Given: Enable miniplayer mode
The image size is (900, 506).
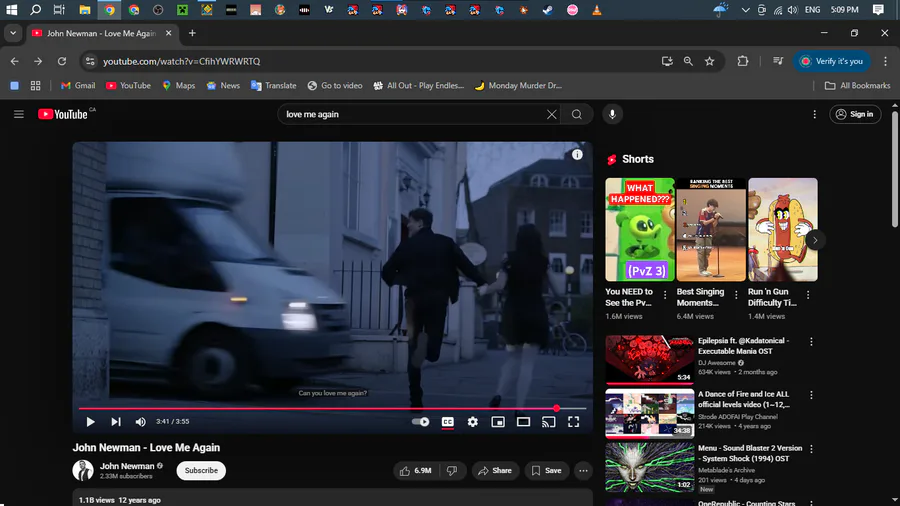Looking at the screenshot, I should 498,422.
